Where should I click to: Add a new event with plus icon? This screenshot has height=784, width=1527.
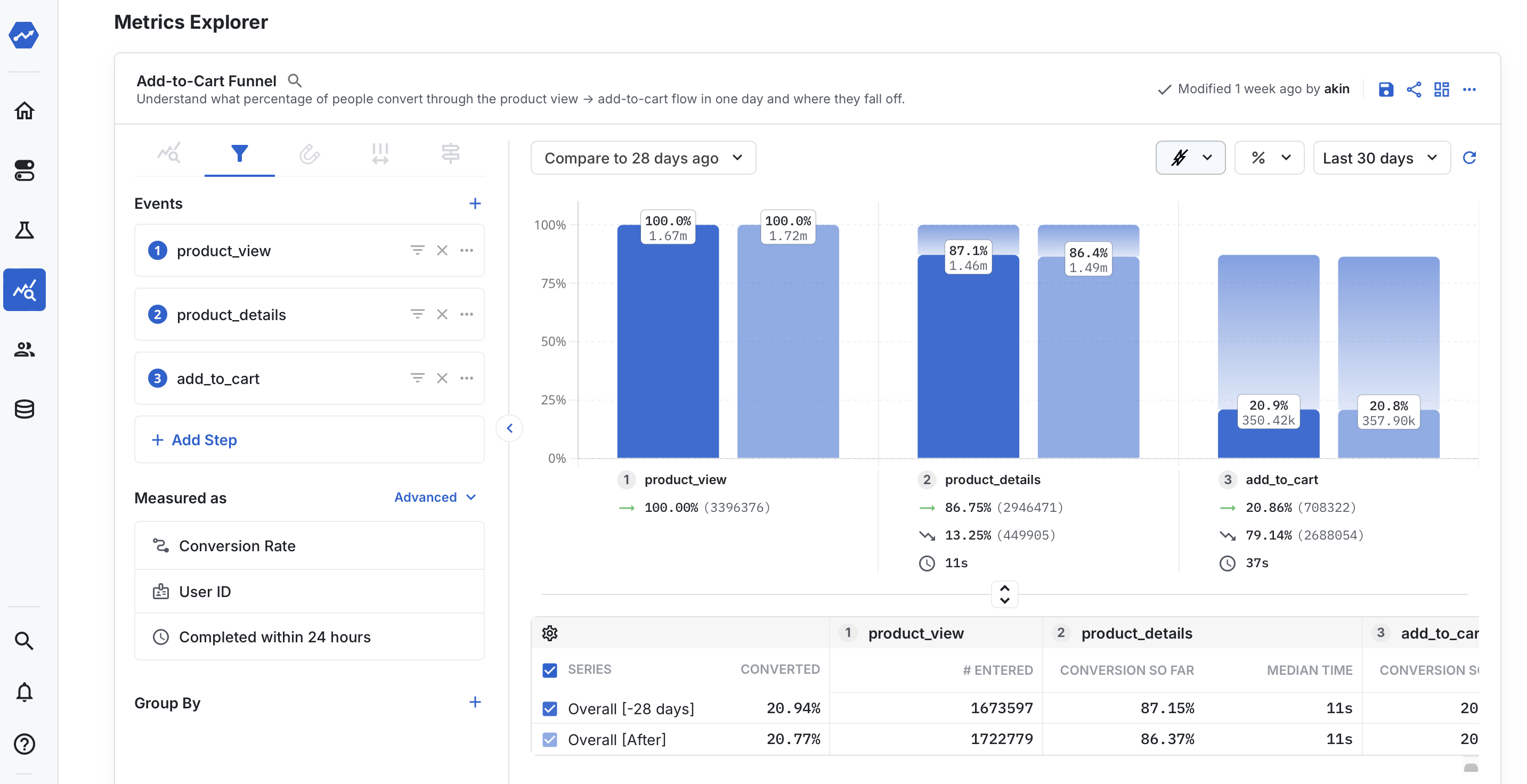(x=475, y=203)
